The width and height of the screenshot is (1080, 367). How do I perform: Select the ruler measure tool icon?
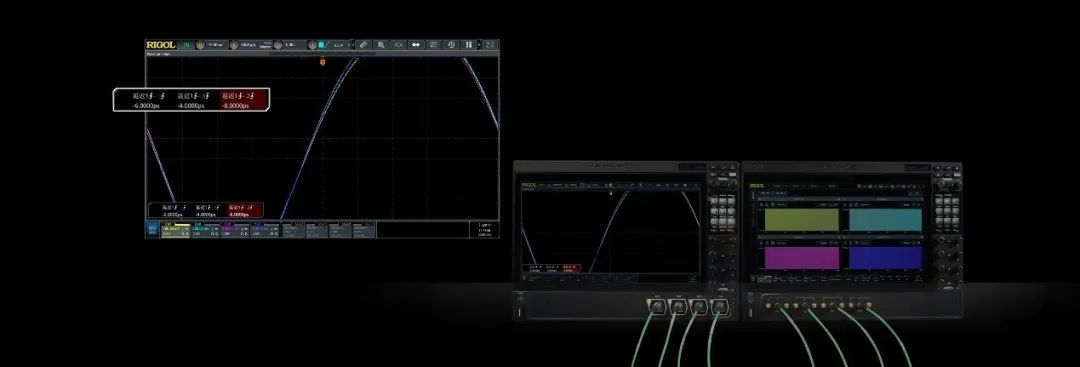[x=363, y=45]
